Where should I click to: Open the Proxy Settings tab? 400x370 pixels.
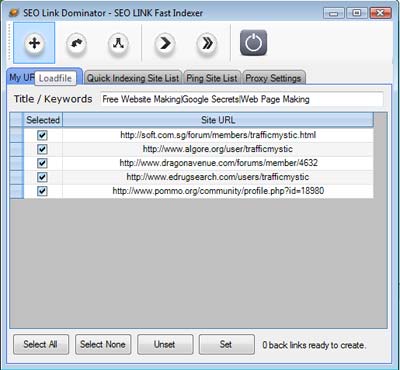273,78
